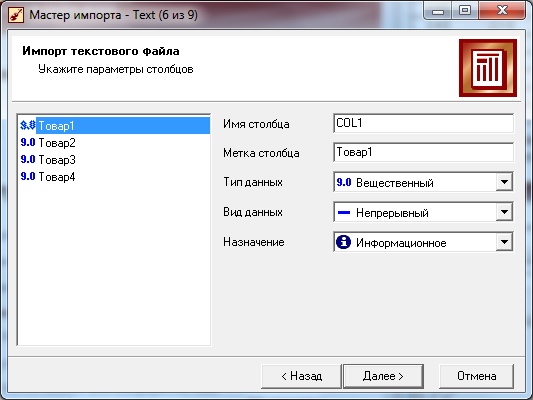
Task: Click the Имя столбца field containing COL1
Action: pyautogui.click(x=423, y=123)
